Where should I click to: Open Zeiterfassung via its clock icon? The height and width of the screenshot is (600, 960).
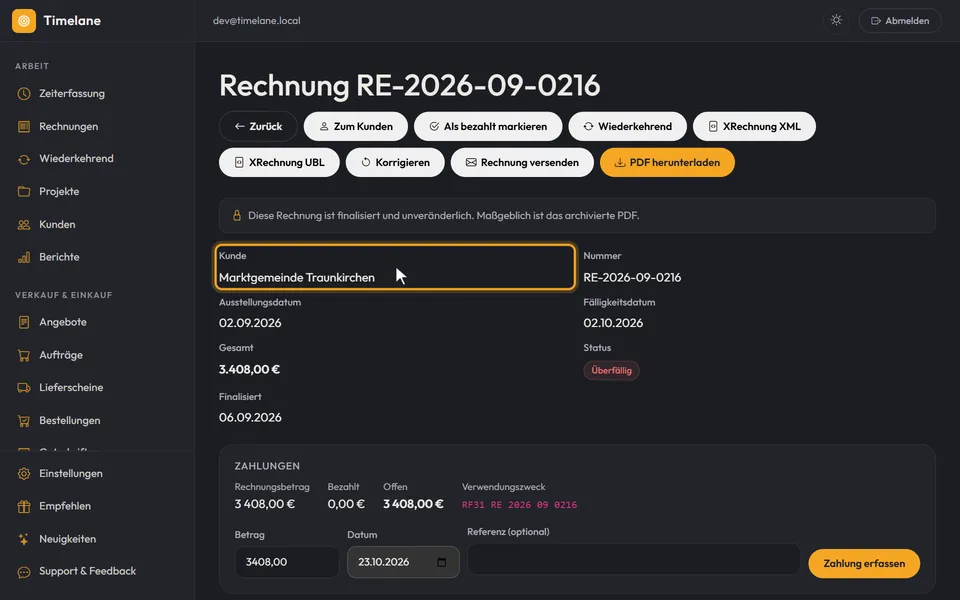24,94
